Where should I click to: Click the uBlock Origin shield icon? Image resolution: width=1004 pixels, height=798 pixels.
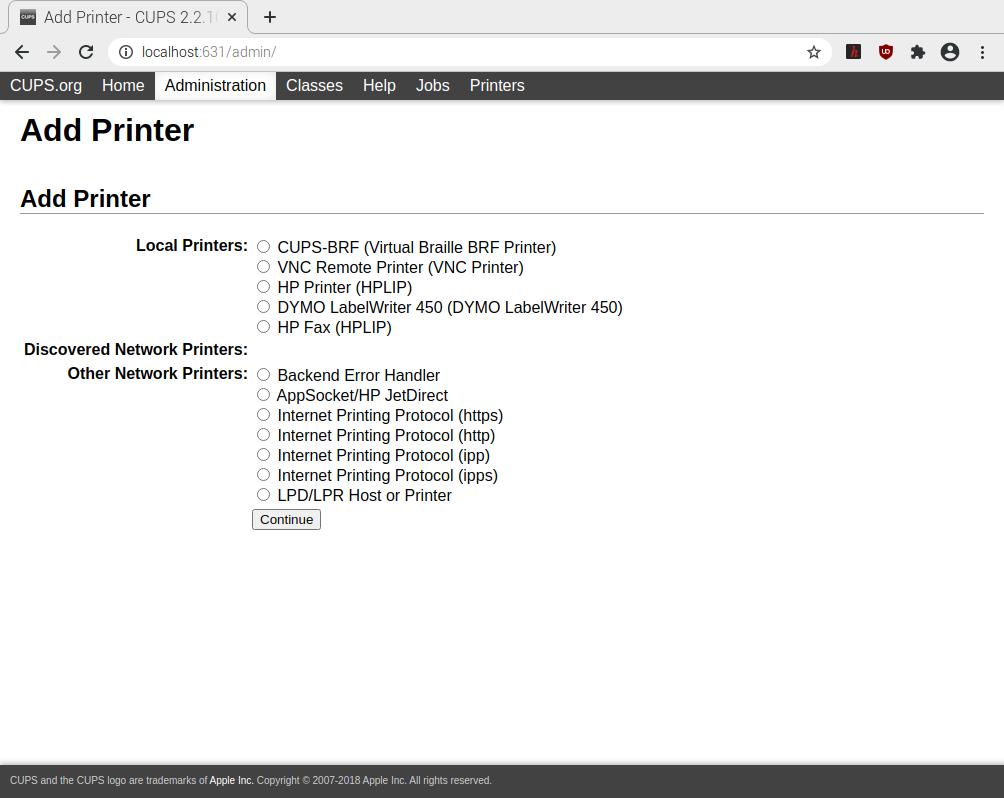click(x=885, y=52)
